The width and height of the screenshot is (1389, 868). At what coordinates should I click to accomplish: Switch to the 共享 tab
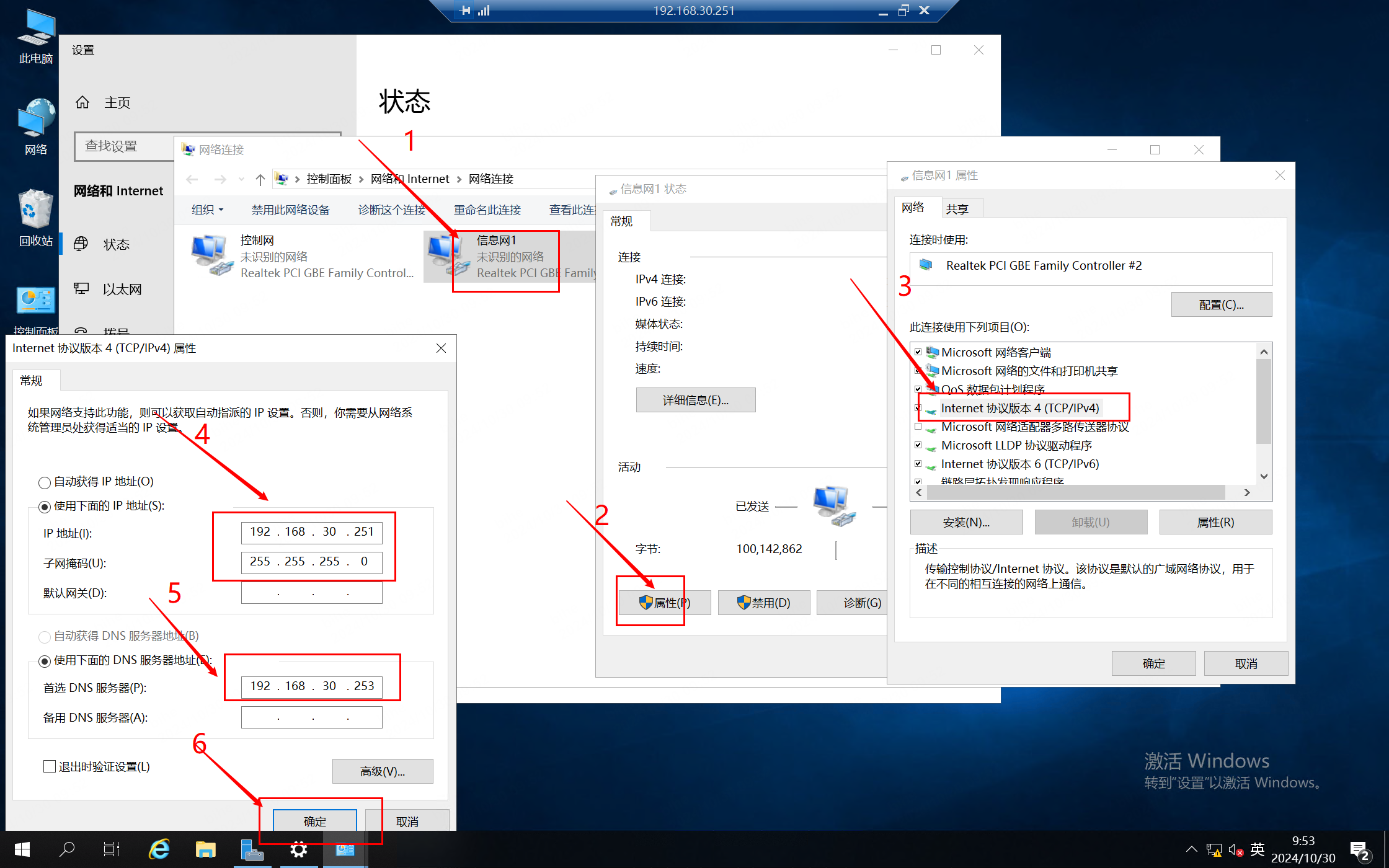point(957,209)
